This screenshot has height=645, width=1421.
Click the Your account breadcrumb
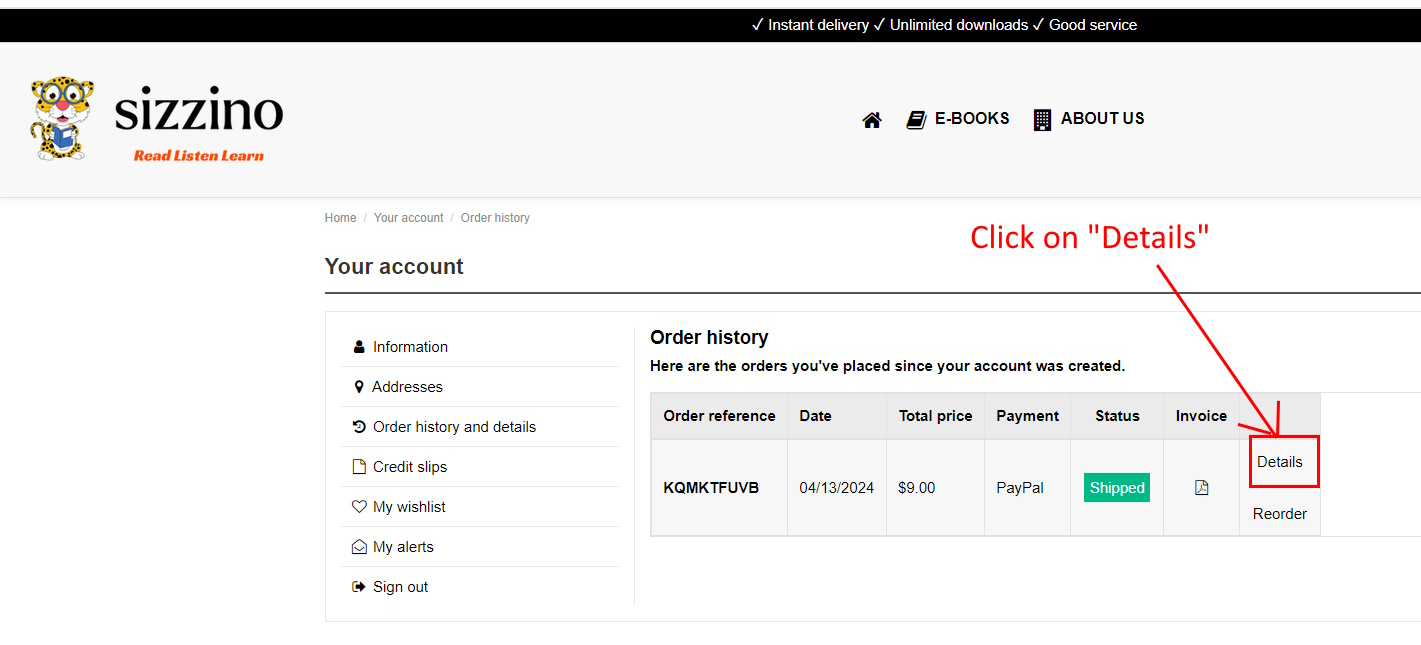[x=408, y=218]
